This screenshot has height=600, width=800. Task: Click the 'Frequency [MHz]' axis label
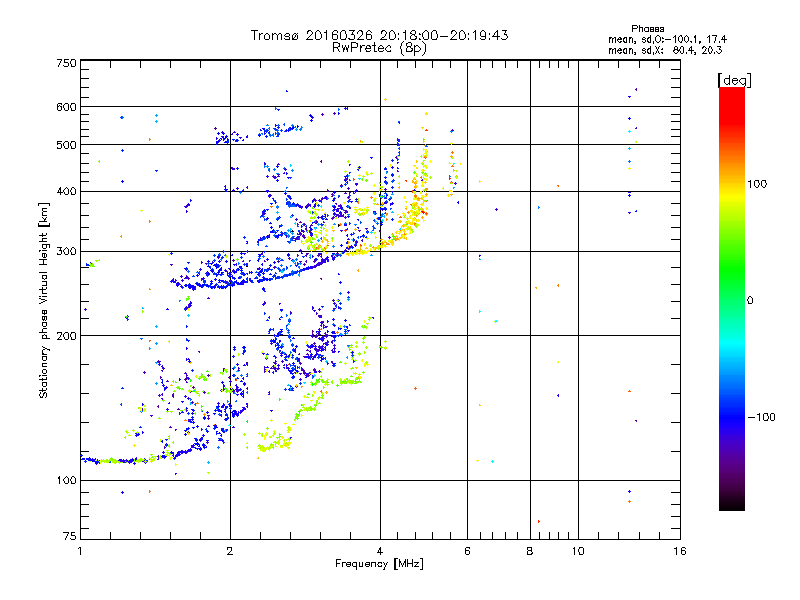379,564
